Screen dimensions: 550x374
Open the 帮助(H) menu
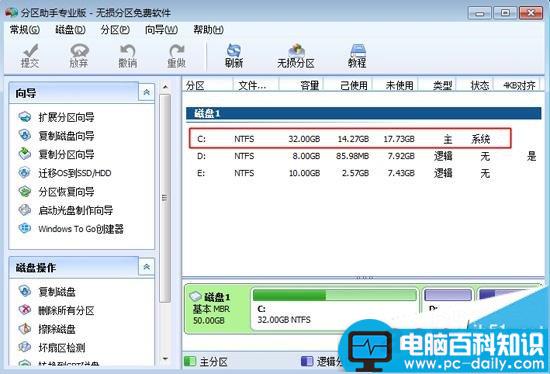point(208,30)
